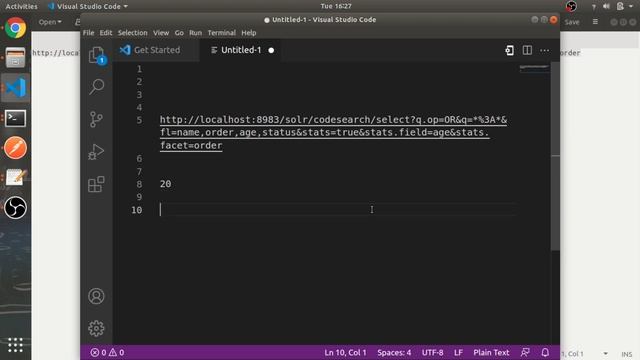Show the applications grid
The height and width of the screenshot is (360, 640).
pyautogui.click(x=15, y=345)
